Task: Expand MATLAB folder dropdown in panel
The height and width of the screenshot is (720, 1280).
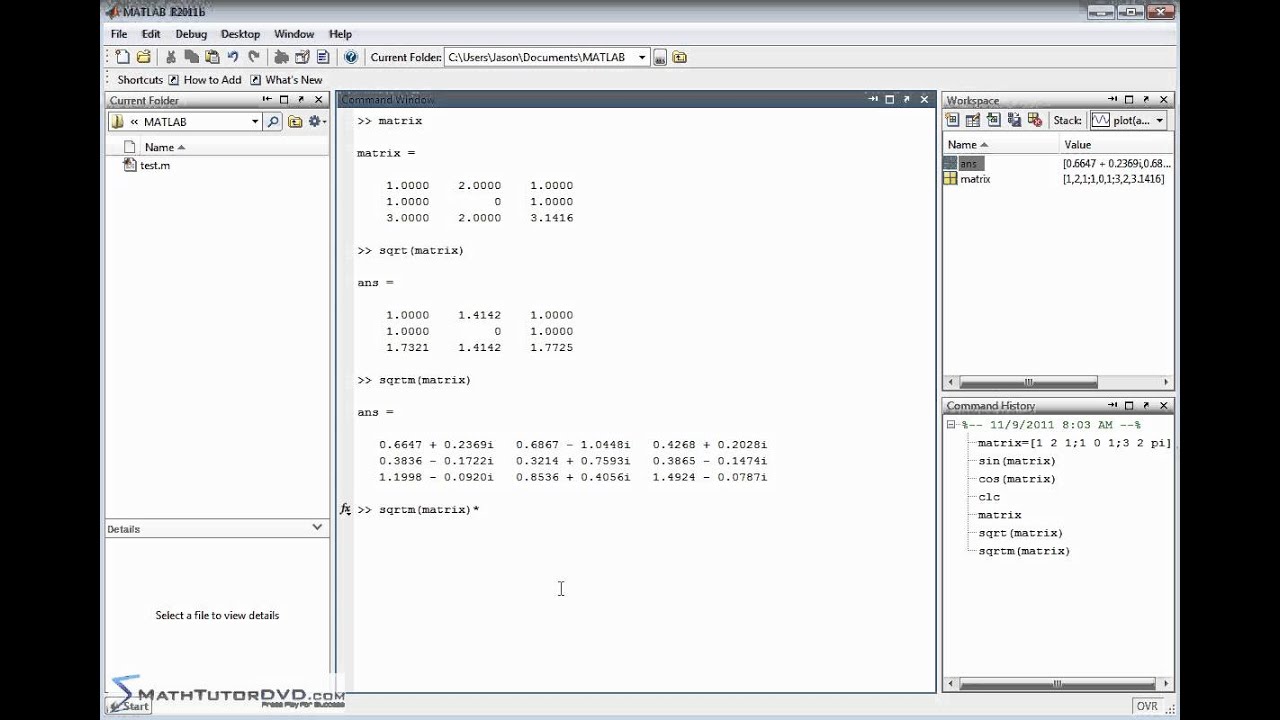Action: coord(255,122)
